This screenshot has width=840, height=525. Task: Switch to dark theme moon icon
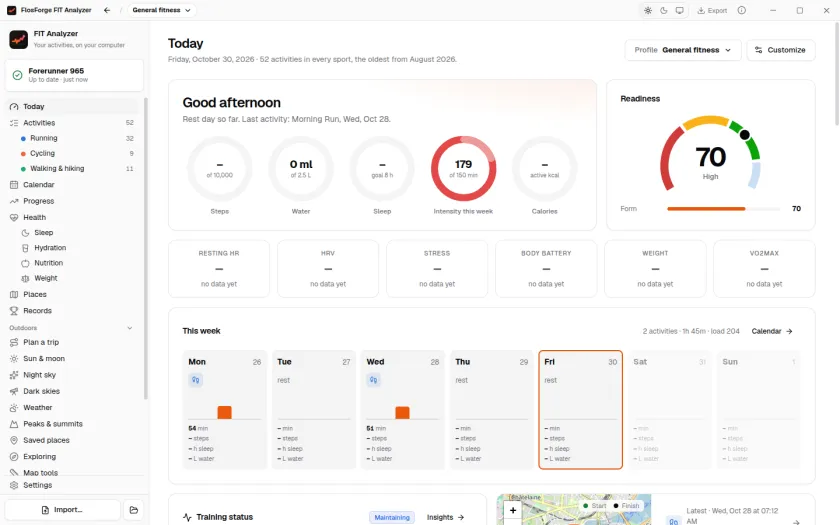[x=664, y=10]
